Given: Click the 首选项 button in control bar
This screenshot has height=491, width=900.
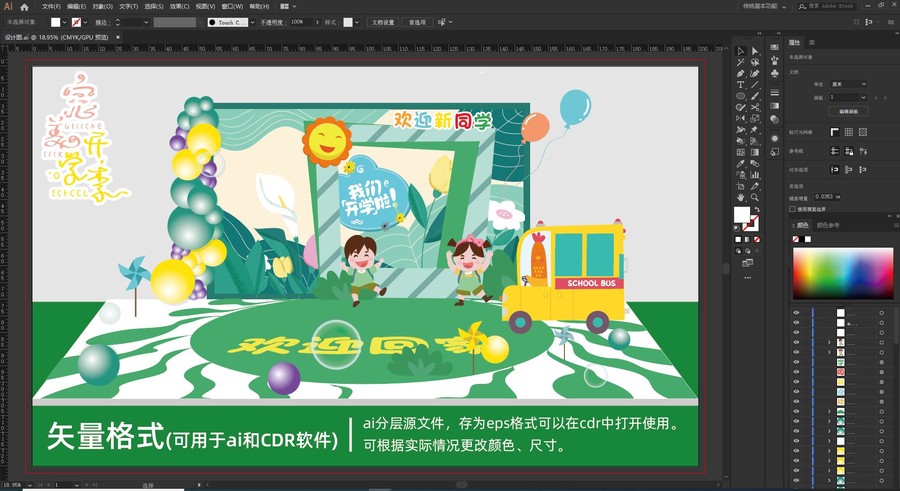Looking at the screenshot, I should pyautogui.click(x=417, y=22).
